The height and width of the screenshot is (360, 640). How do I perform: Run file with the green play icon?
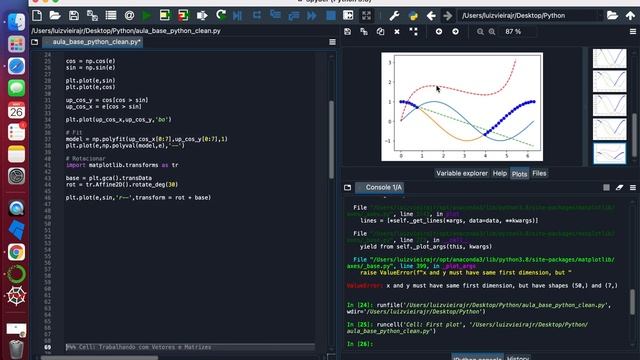[146, 16]
